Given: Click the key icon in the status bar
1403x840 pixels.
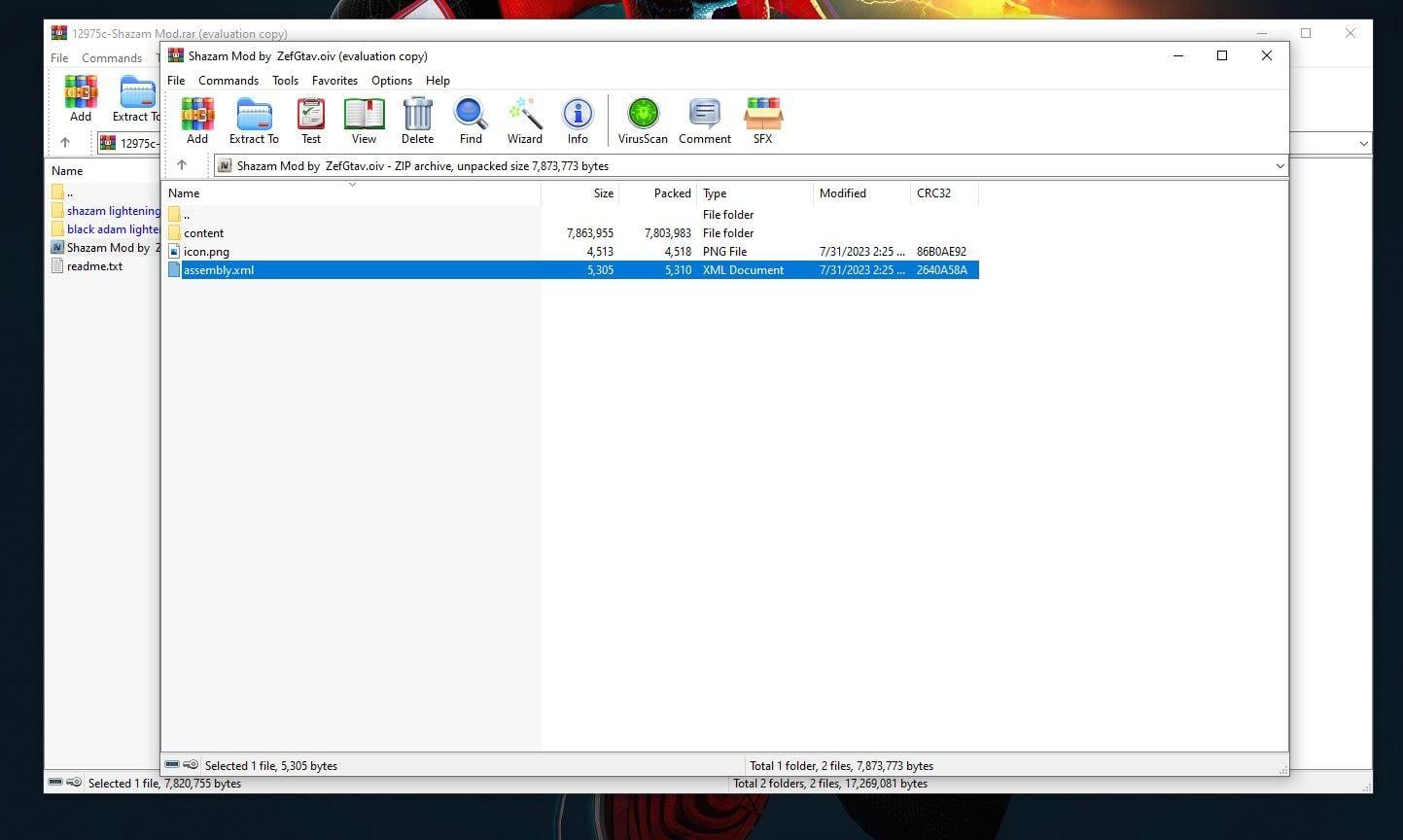Looking at the screenshot, I should pos(191,764).
